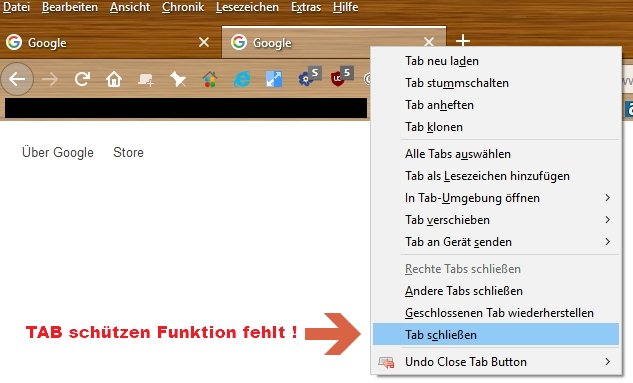Click the blue expand arrows toolbar icon
The height and width of the screenshot is (383, 633).
pyautogui.click(x=274, y=79)
